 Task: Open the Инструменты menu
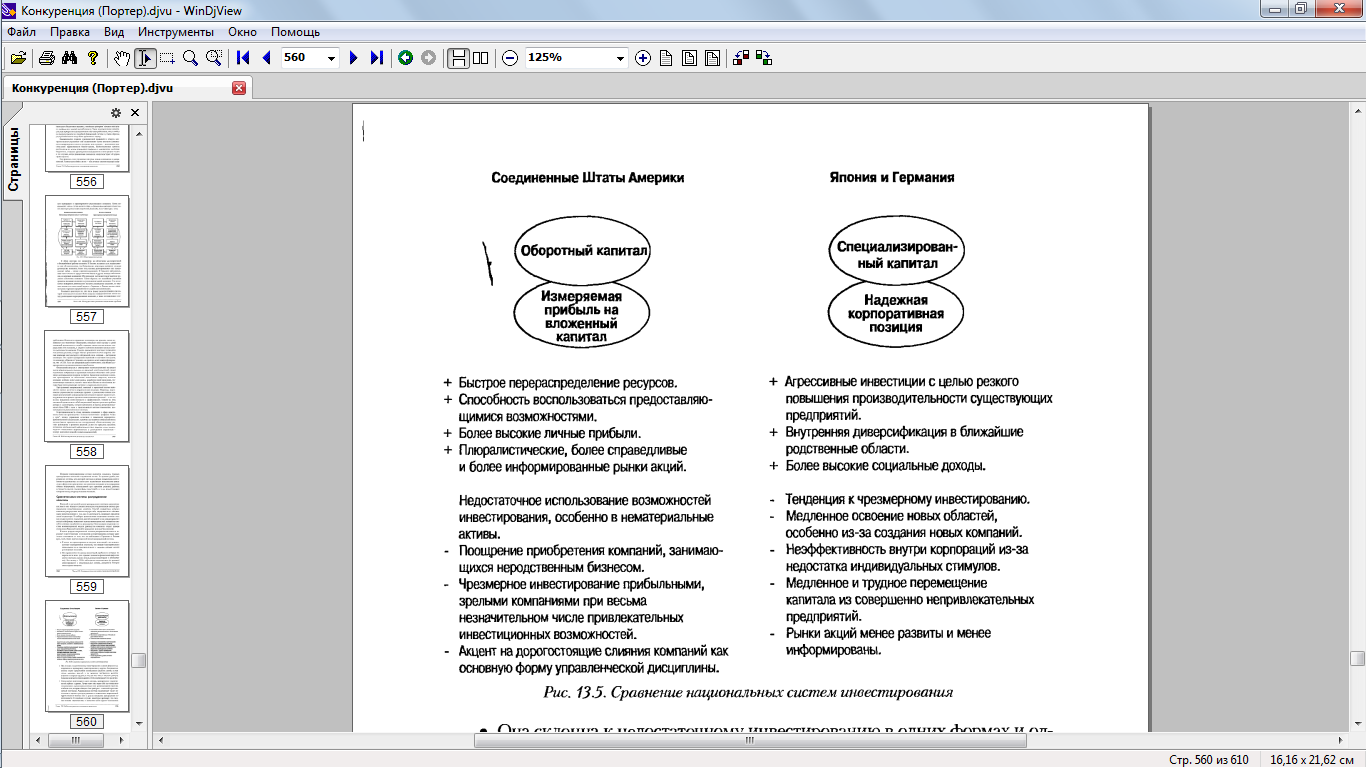pos(176,32)
